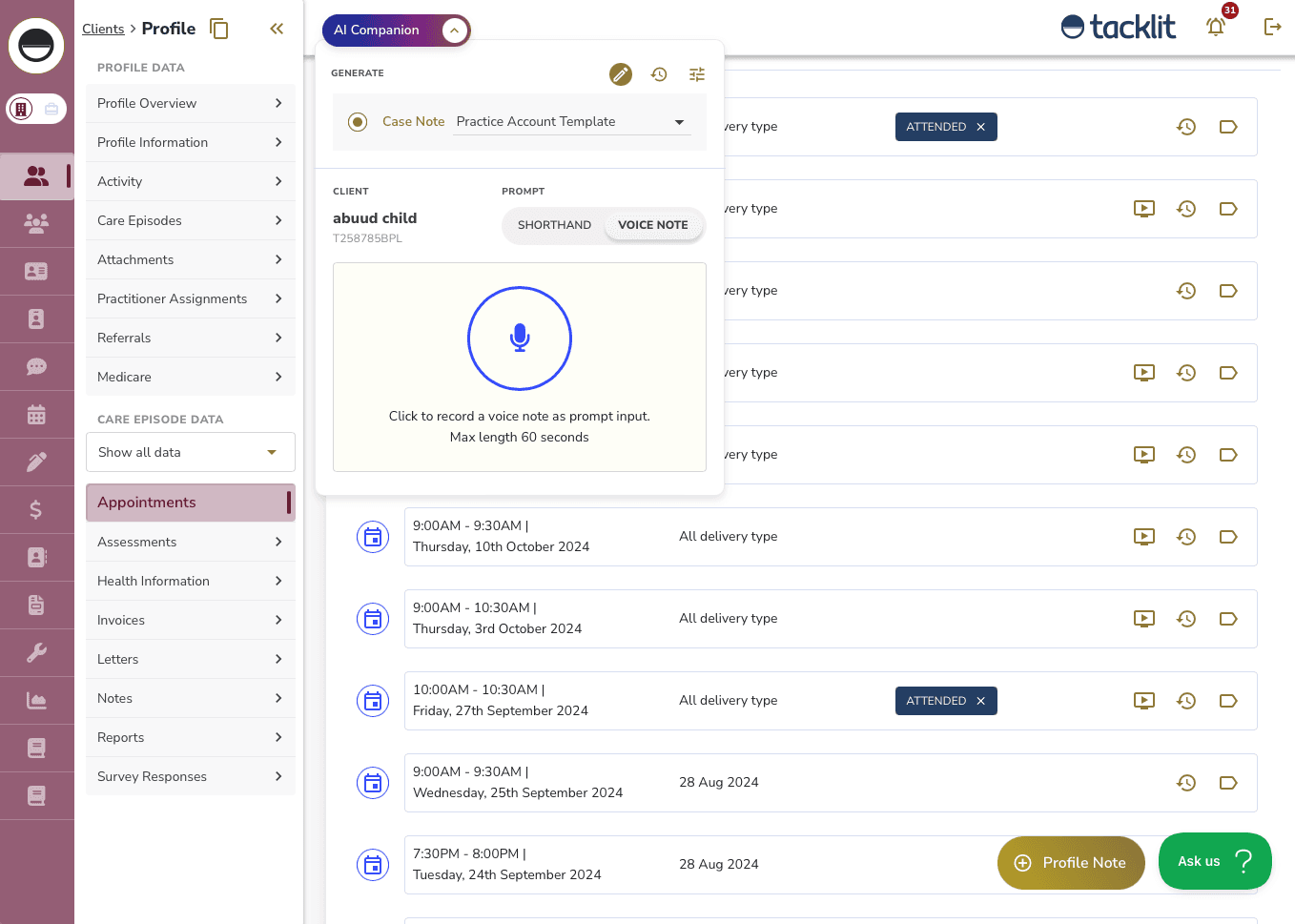This screenshot has height=924, width=1295.
Task: Remove ATTENDED tag on 27th September appointment
Action: point(980,701)
